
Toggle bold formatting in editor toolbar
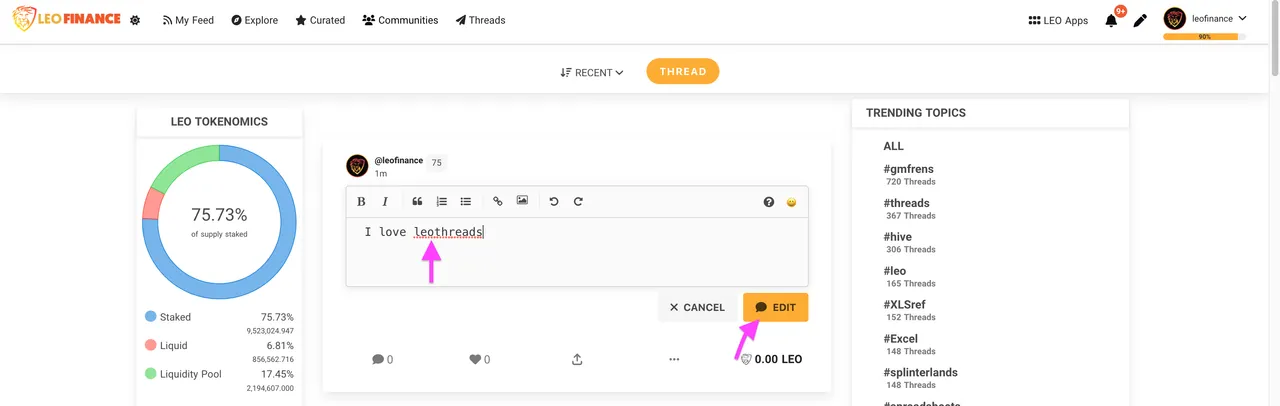(361, 201)
